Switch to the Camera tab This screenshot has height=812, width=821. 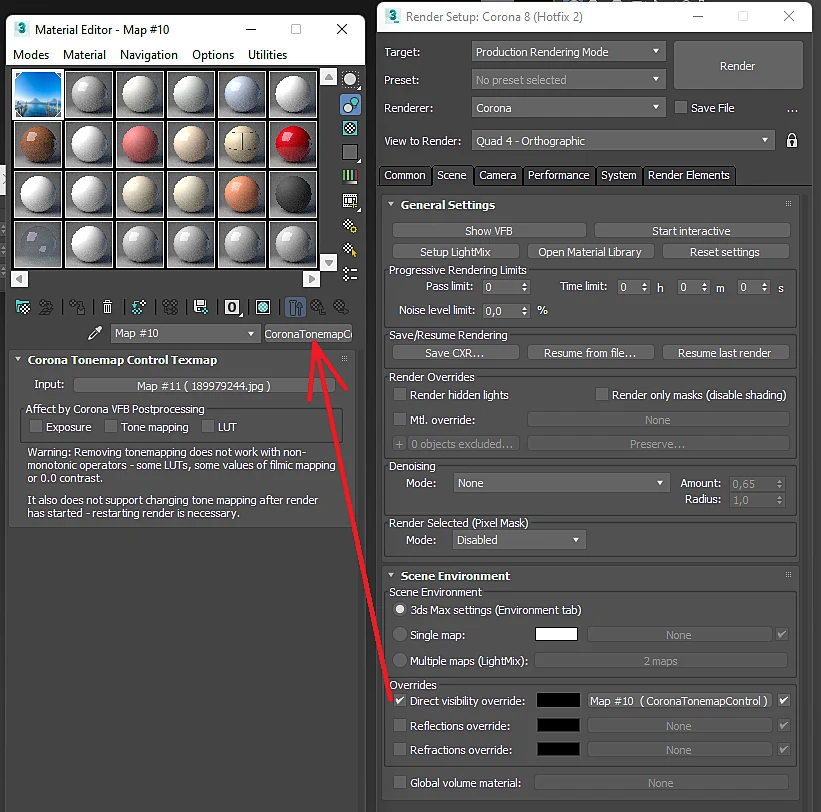[x=497, y=175]
